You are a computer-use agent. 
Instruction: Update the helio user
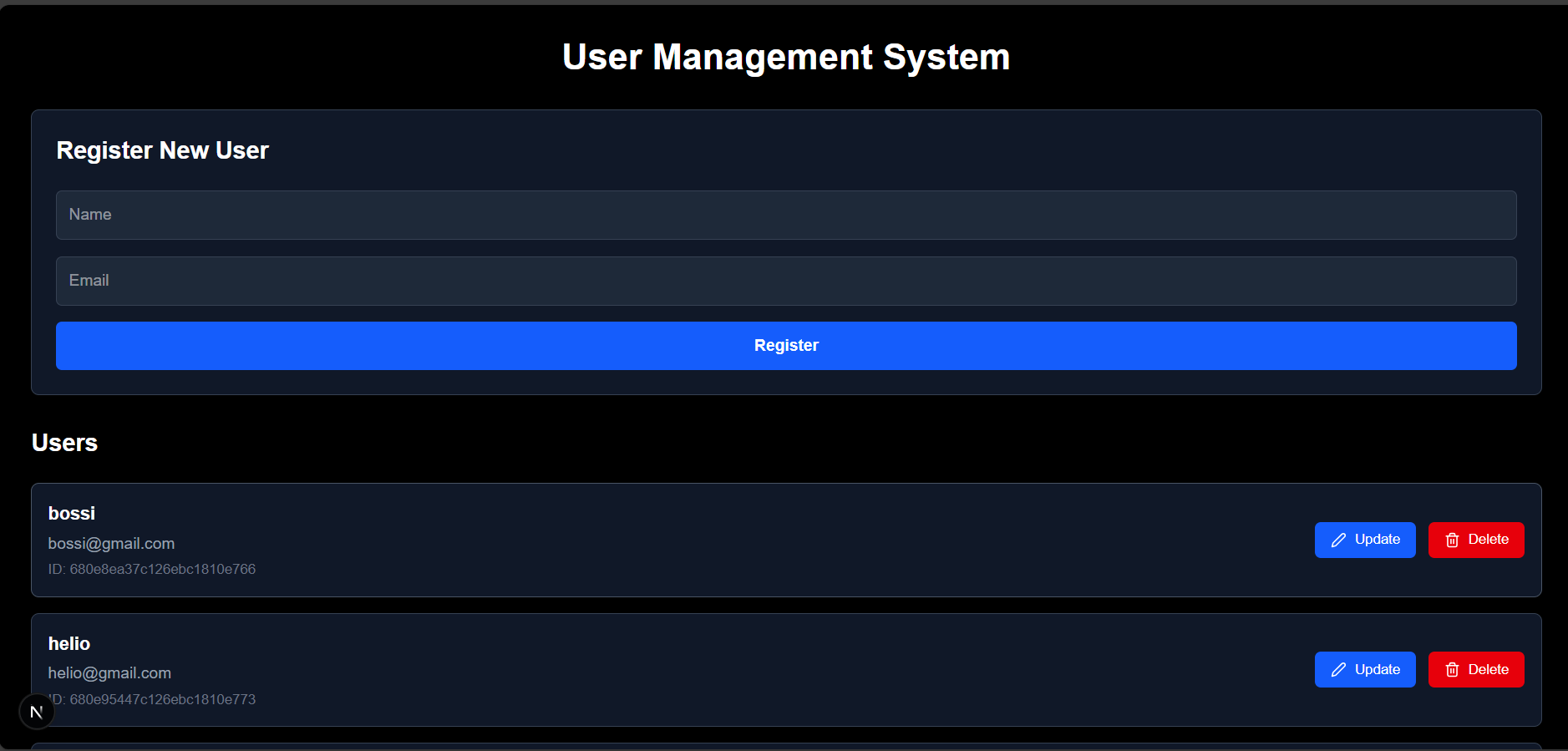pos(1365,670)
